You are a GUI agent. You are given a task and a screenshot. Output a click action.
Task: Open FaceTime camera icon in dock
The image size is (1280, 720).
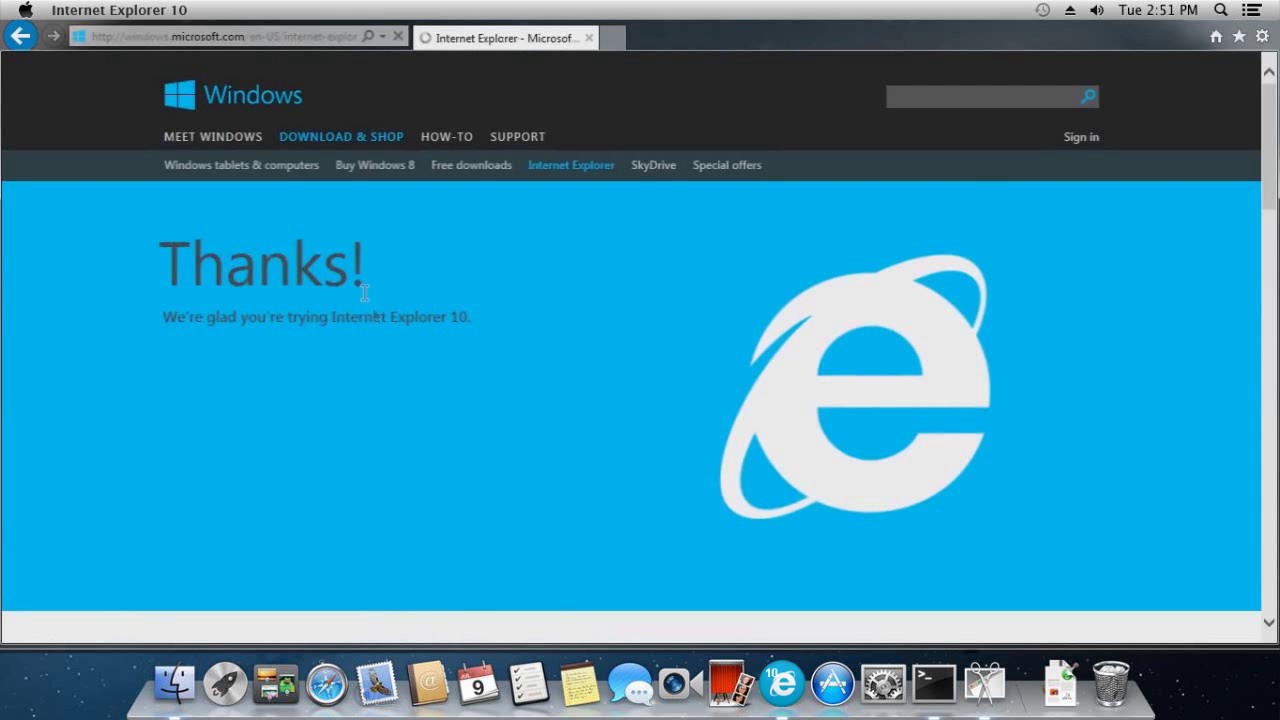pos(680,684)
